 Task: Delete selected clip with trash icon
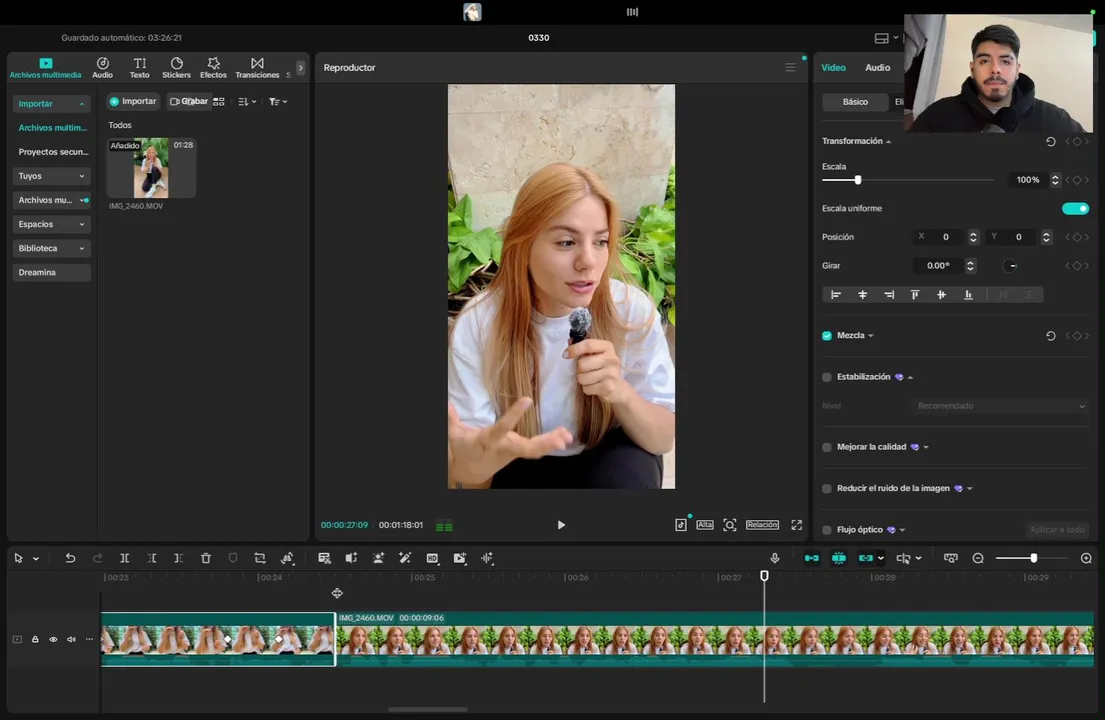206,558
